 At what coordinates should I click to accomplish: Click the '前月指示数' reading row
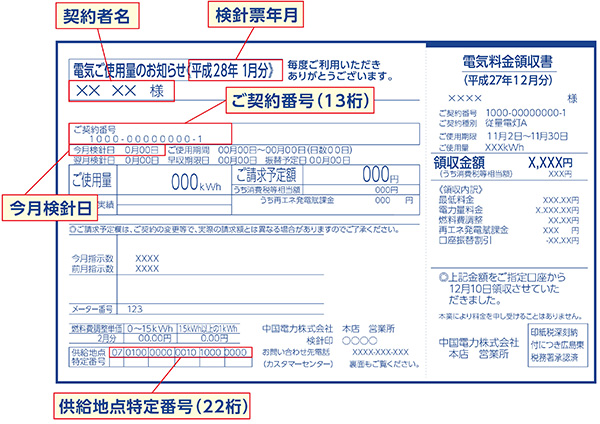point(115,269)
